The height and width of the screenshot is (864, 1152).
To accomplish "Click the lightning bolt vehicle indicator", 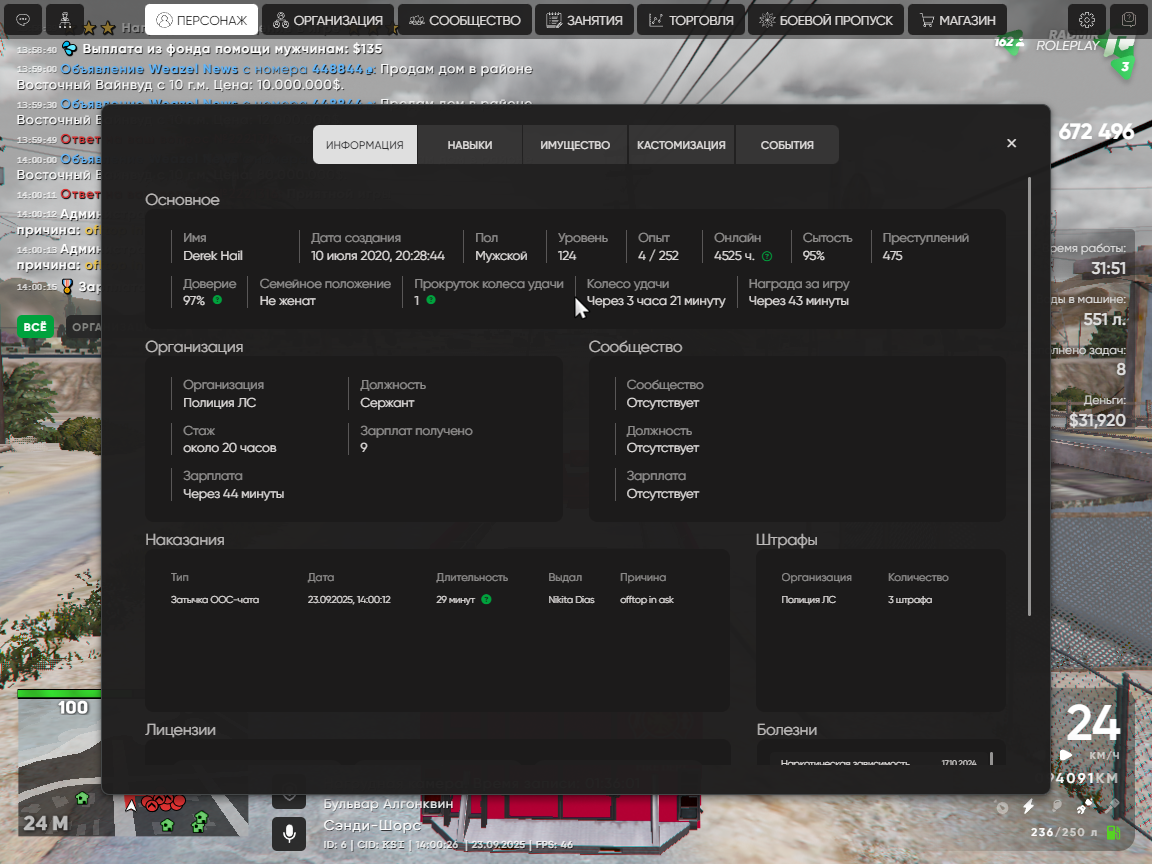I will pyautogui.click(x=1029, y=807).
